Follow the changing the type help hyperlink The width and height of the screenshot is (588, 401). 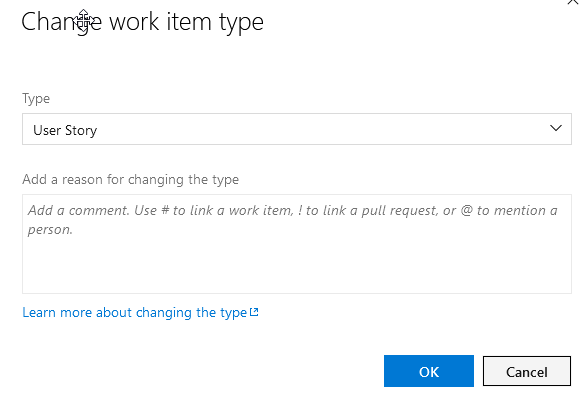tap(134, 312)
